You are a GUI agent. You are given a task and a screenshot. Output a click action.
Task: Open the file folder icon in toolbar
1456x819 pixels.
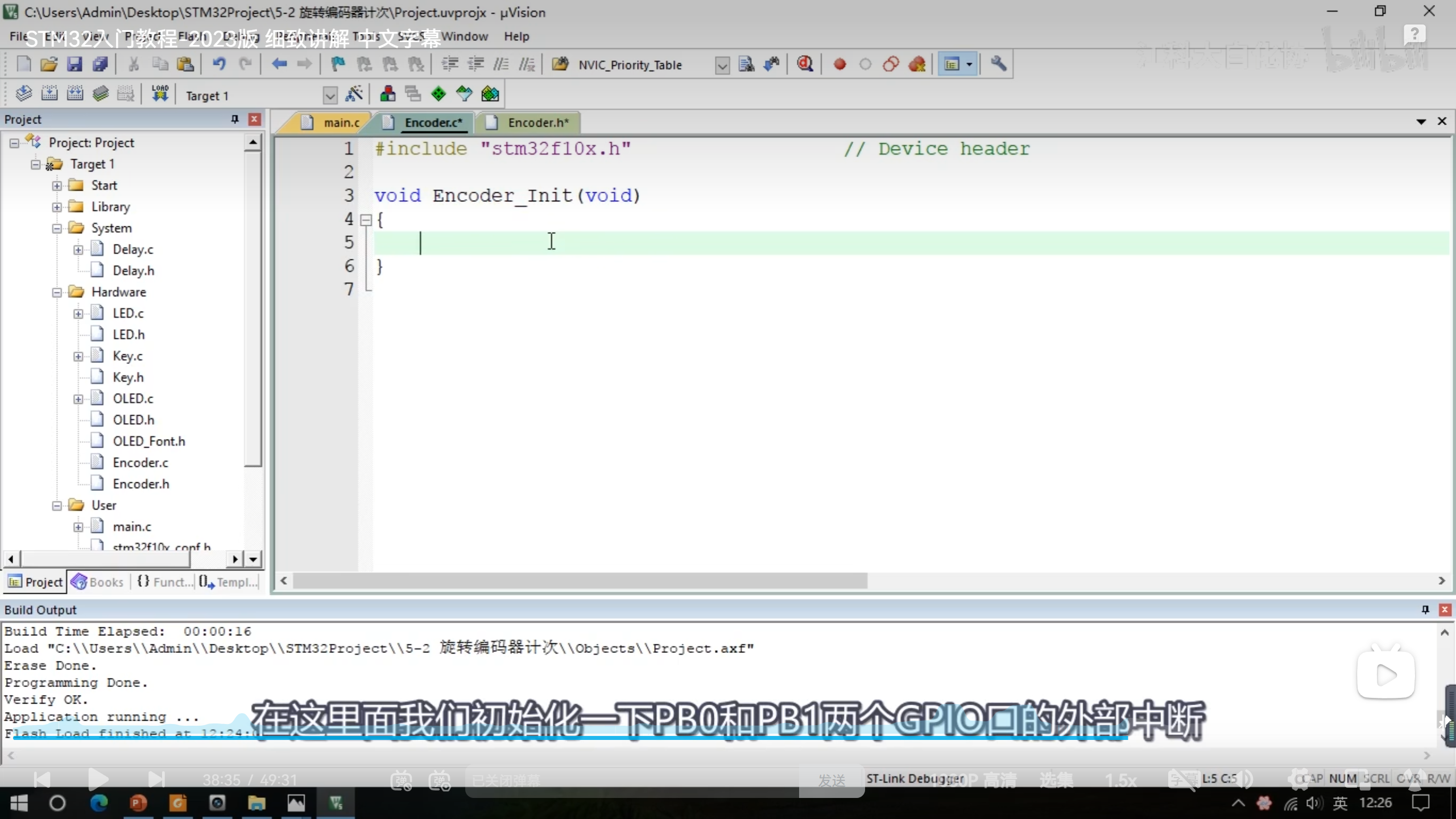pyautogui.click(x=49, y=64)
